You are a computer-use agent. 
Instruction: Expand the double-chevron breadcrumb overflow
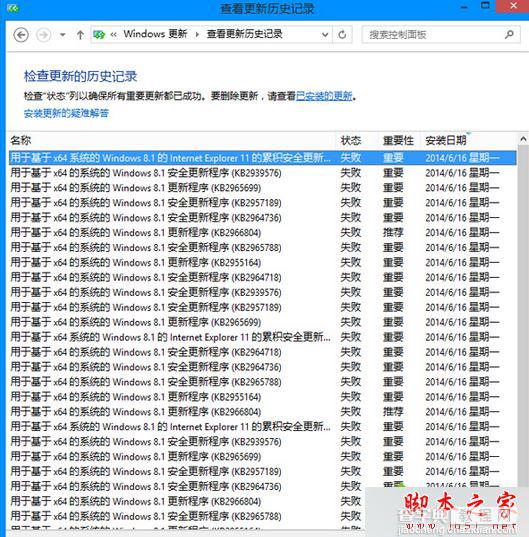pos(114,34)
